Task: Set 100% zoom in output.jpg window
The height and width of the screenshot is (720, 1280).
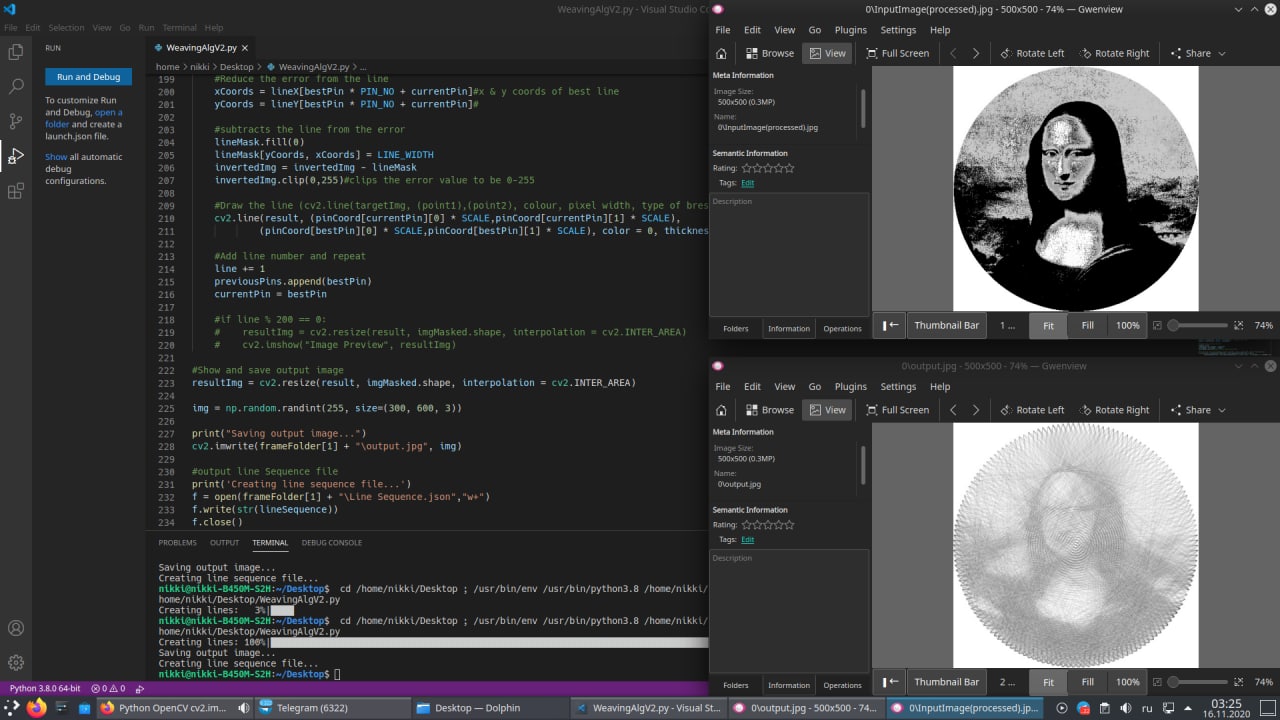Action: pos(1127,682)
